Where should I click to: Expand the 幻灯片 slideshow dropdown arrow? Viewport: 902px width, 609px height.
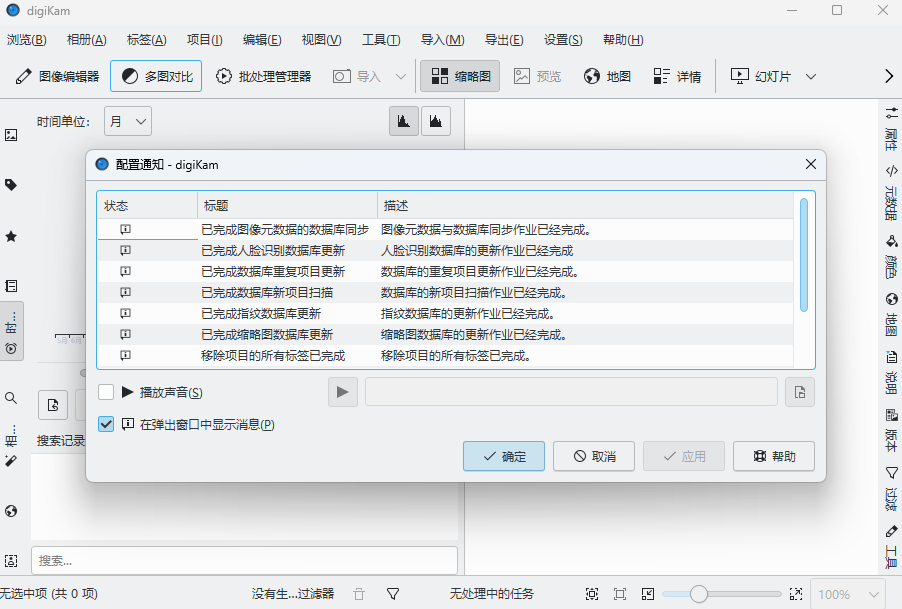click(x=811, y=76)
